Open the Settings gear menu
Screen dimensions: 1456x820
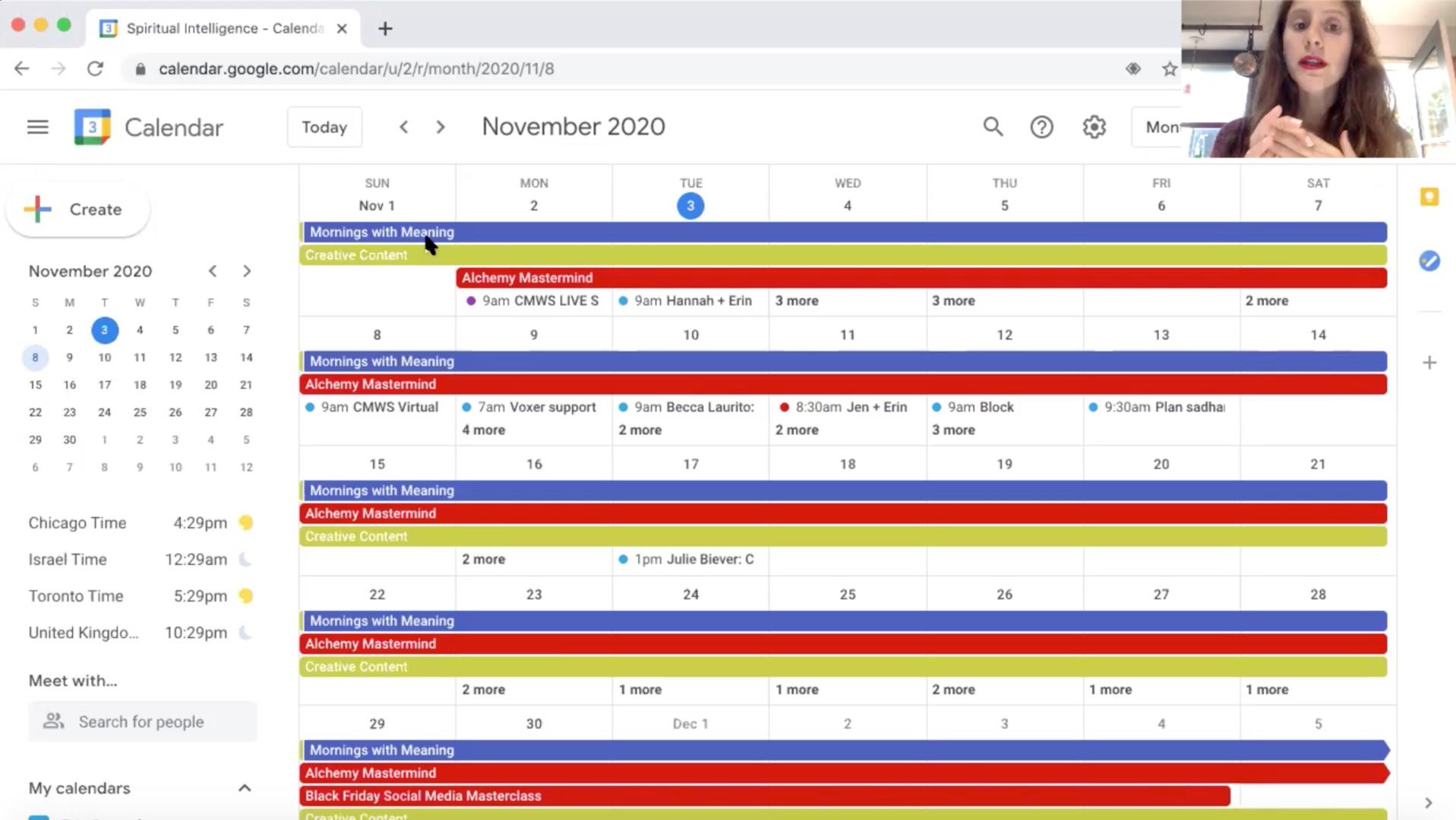[x=1094, y=127]
